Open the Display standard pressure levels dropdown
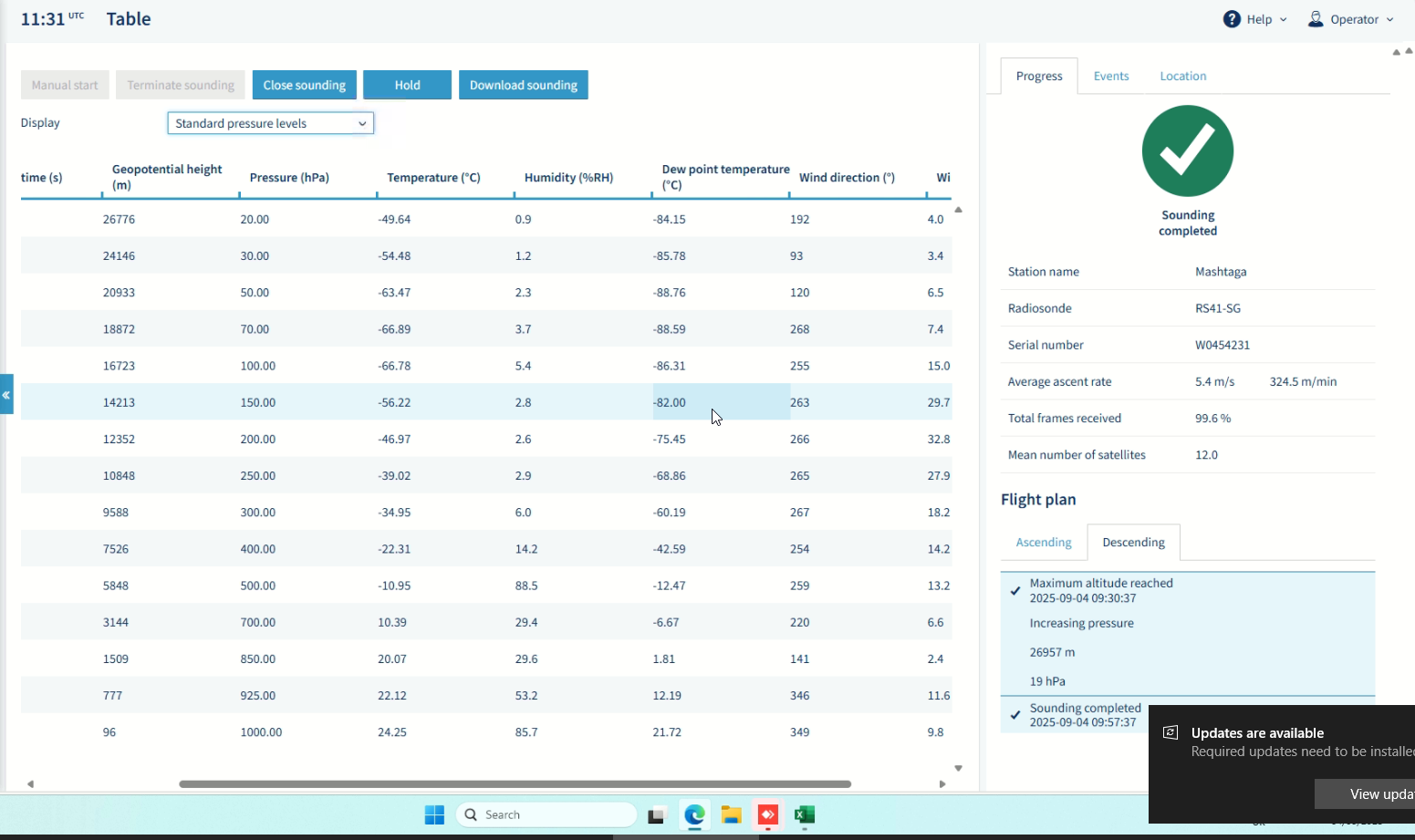The width and height of the screenshot is (1415, 840). 271,123
